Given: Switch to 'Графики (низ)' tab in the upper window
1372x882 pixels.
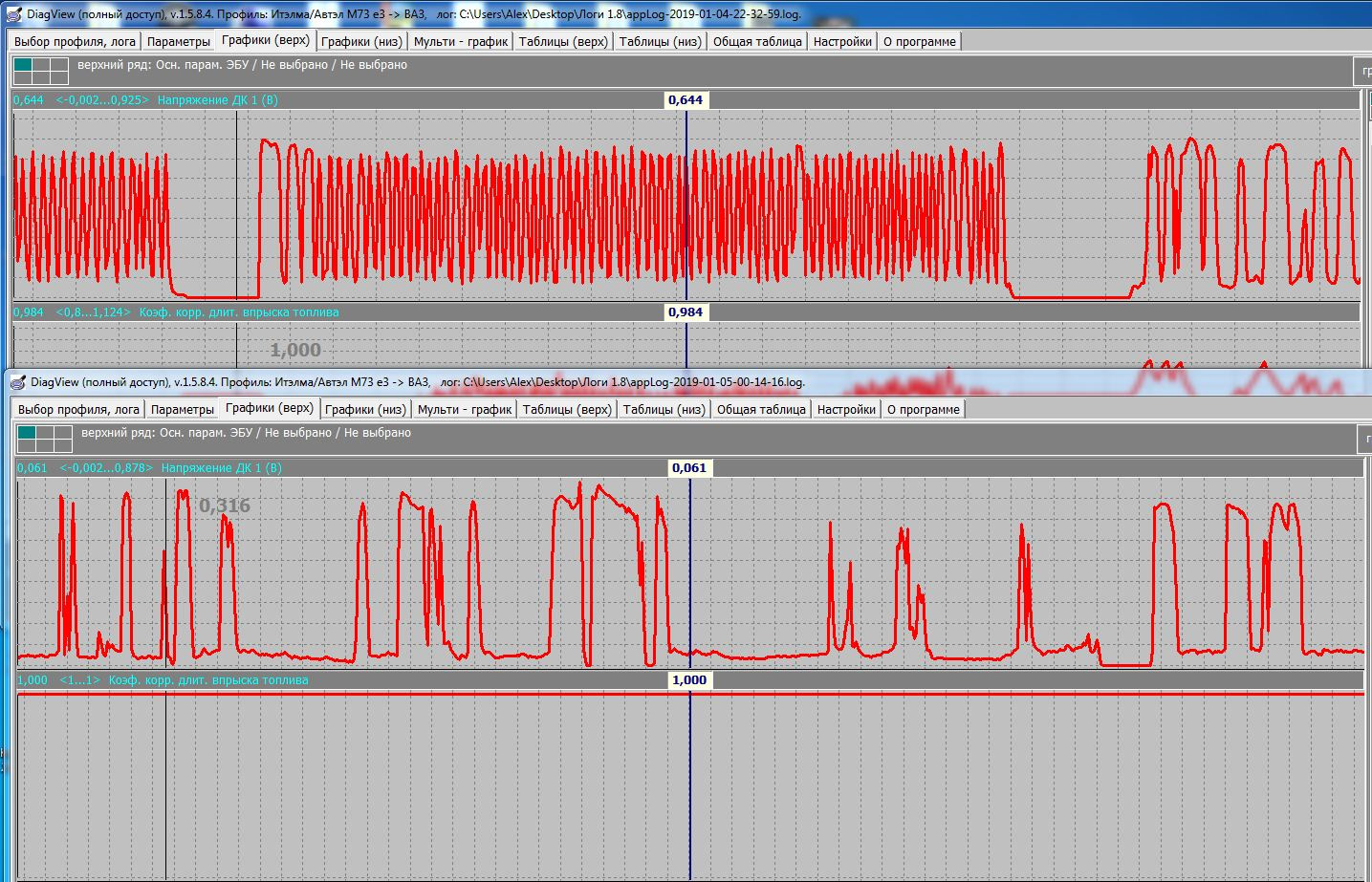Looking at the screenshot, I should (361, 41).
